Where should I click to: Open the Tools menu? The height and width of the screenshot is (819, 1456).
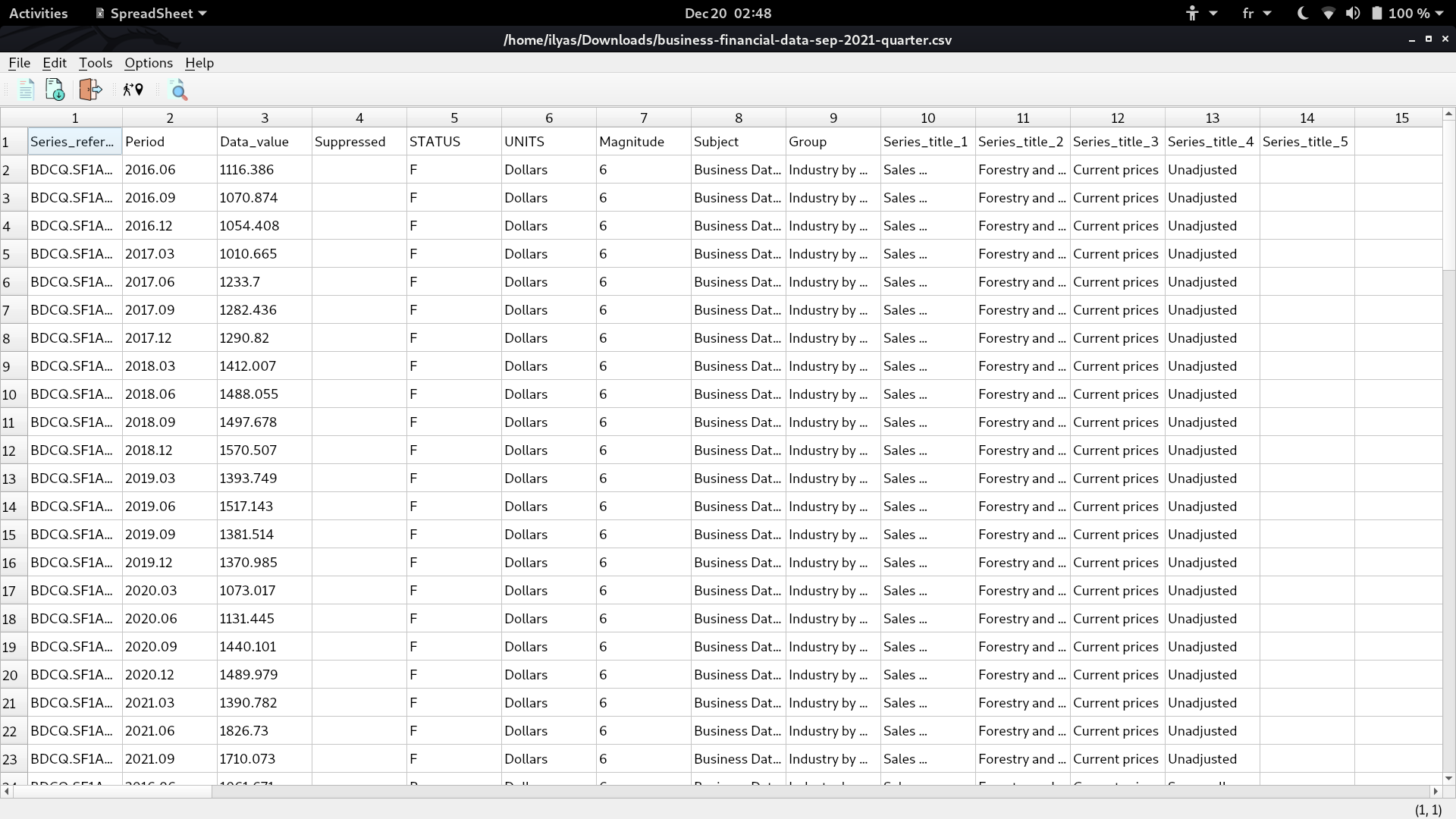pyautogui.click(x=95, y=63)
